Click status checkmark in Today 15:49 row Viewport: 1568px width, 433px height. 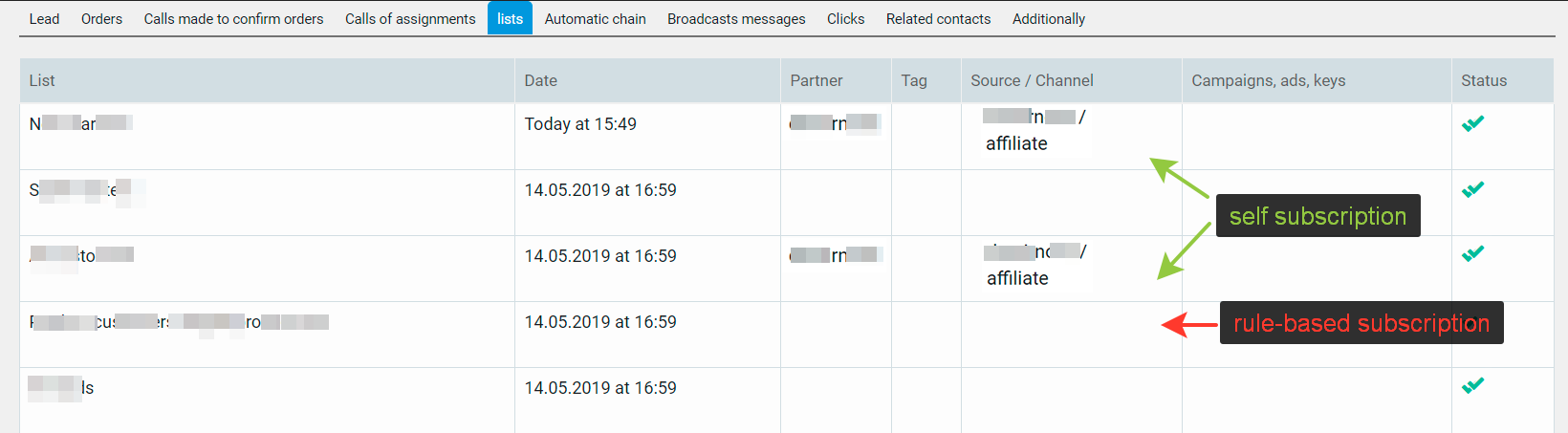click(1472, 123)
